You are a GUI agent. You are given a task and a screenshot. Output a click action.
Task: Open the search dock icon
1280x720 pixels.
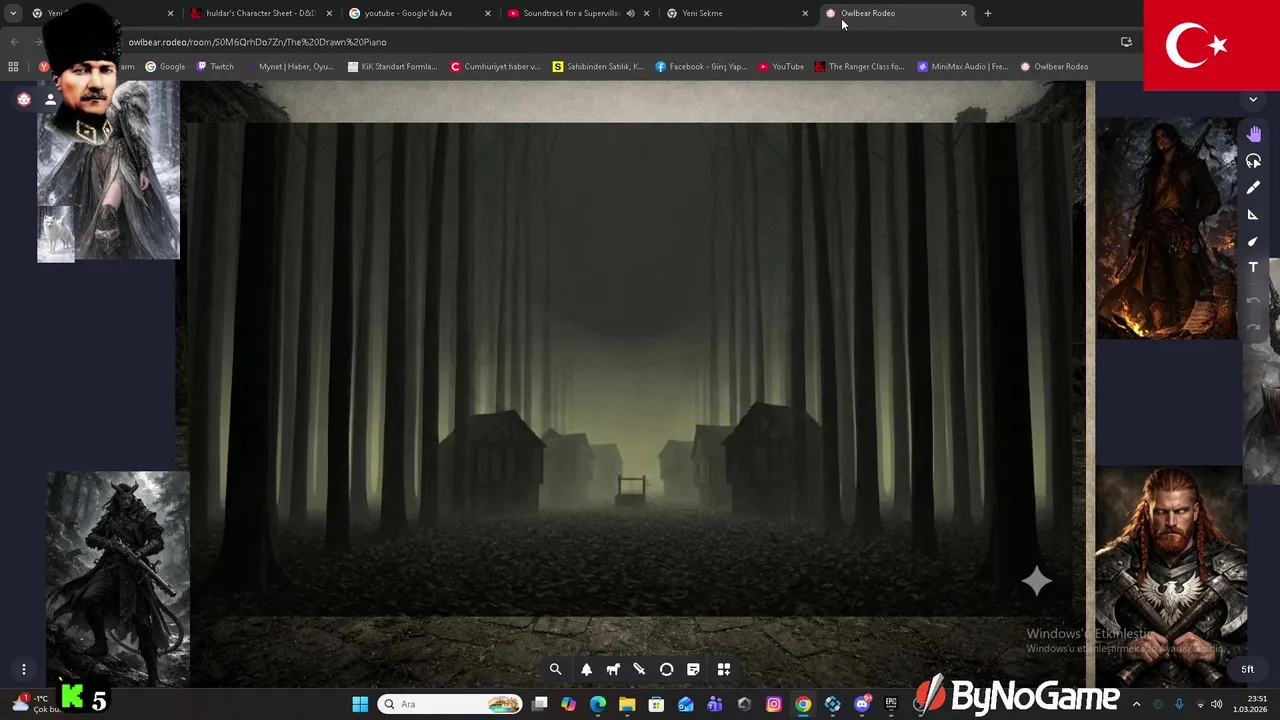556,670
